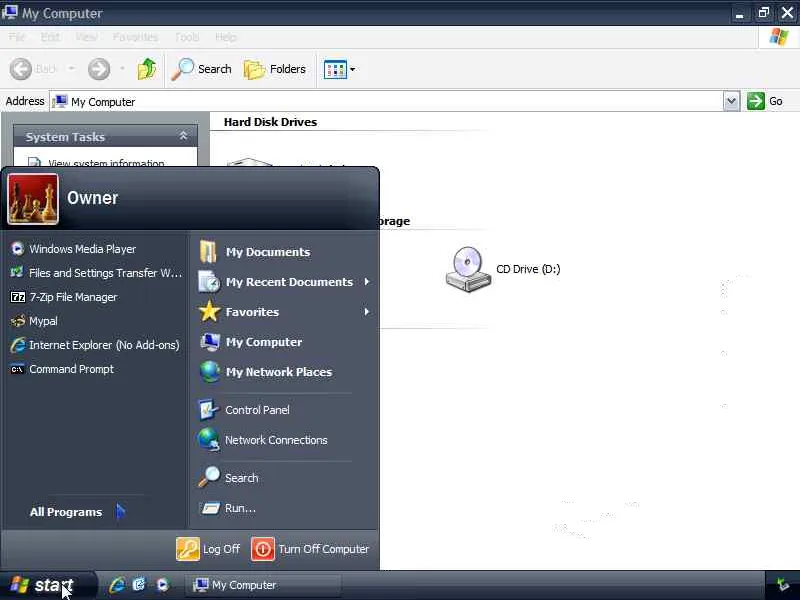Select My Computer taskbar button
Image resolution: width=800 pixels, height=600 pixels.
click(x=263, y=585)
